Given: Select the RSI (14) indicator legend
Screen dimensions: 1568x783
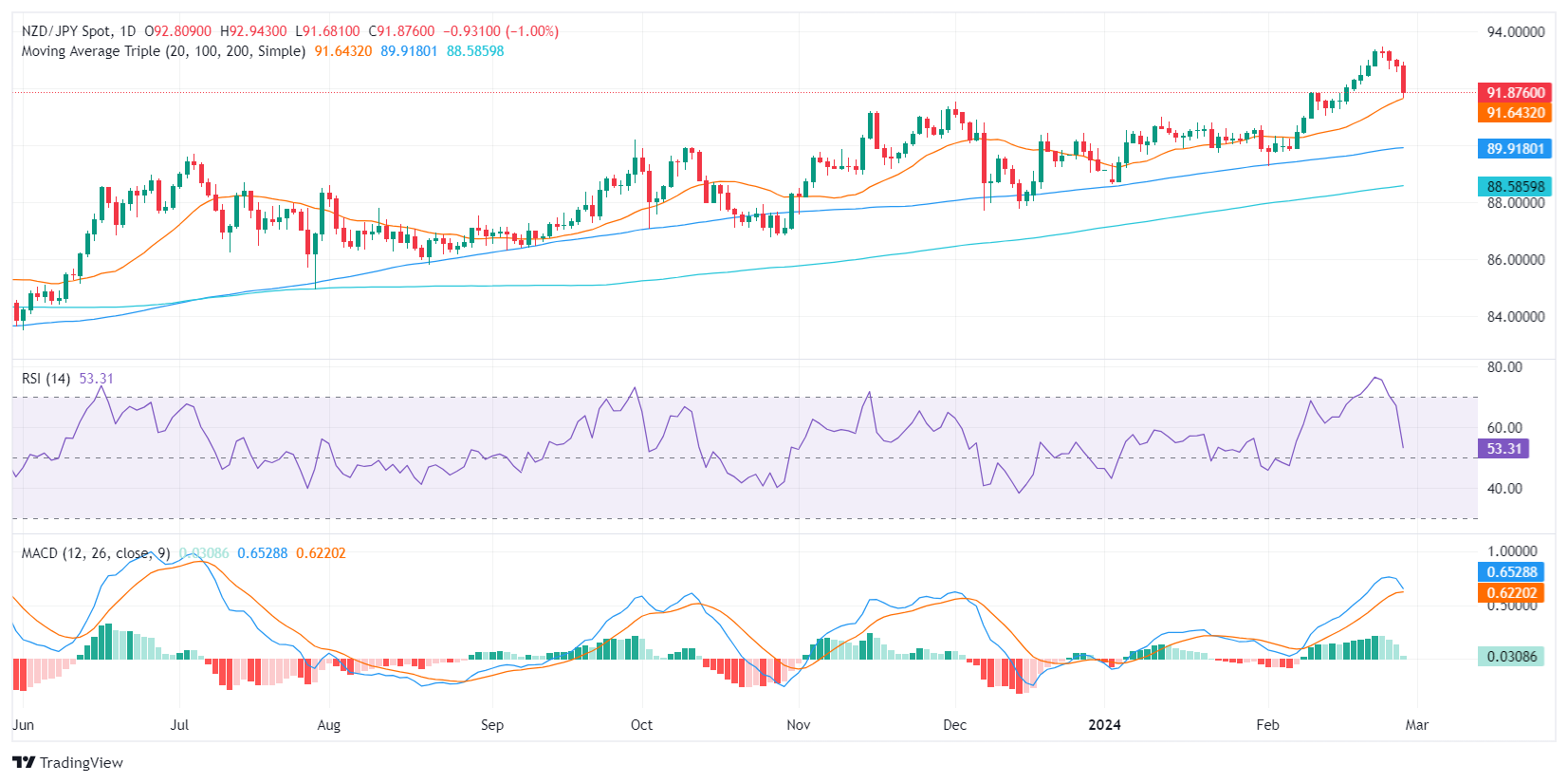Looking at the screenshot, I should point(46,379).
